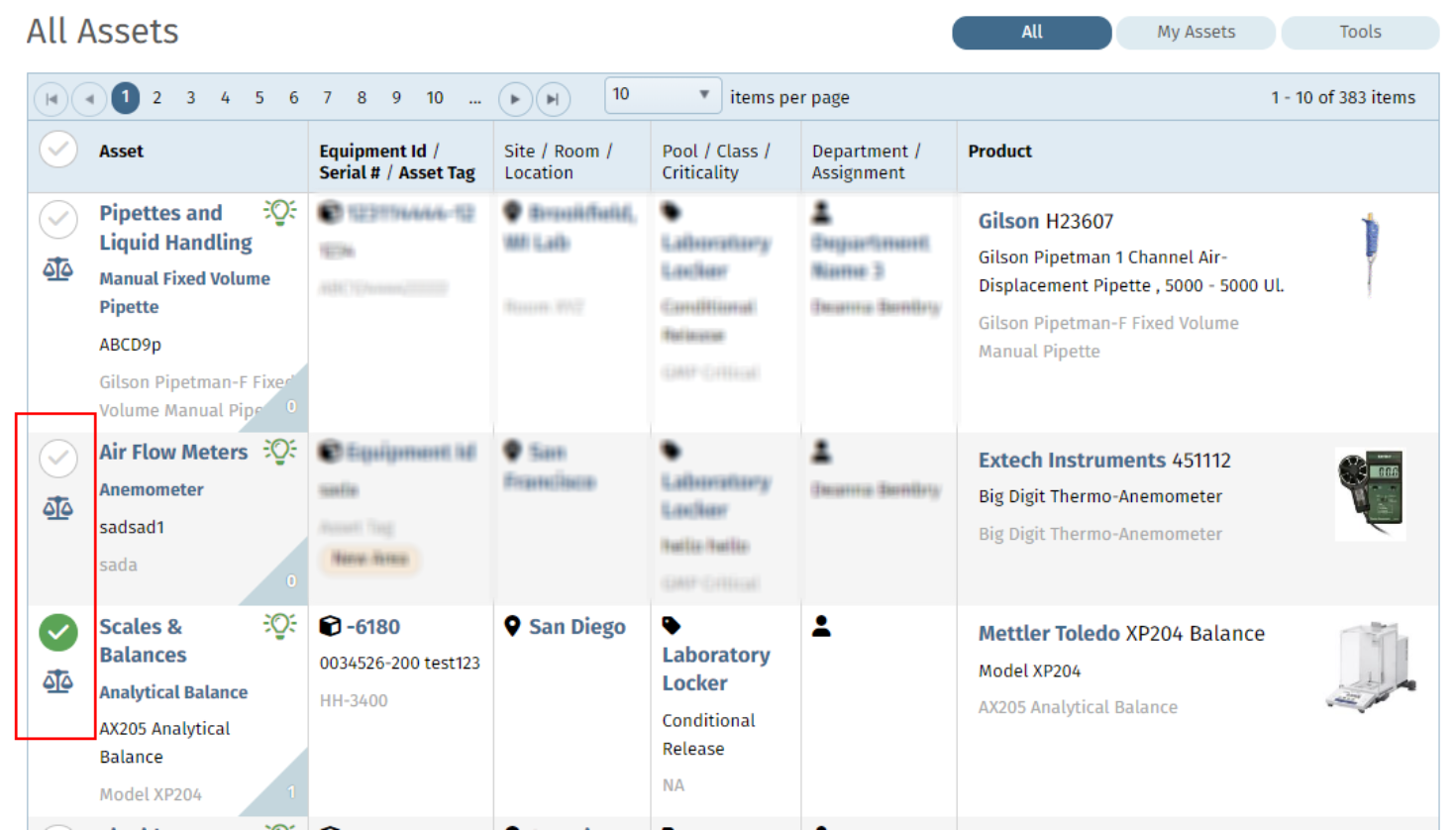This screenshot has width=1456, height=830.
Task: Open Gilson H23607 product link
Action: [x=1046, y=221]
